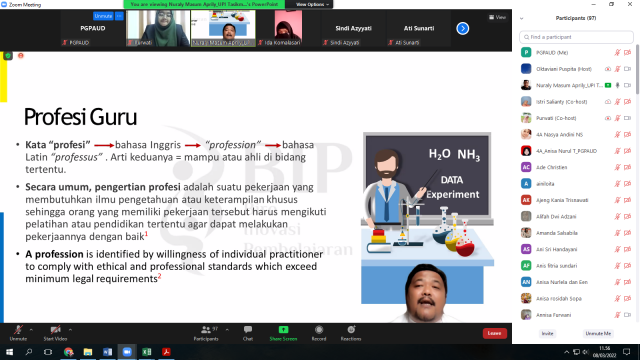Click the muted mic icon for Ade Christien
Screen dimensions: 640x360
coord(618,167)
